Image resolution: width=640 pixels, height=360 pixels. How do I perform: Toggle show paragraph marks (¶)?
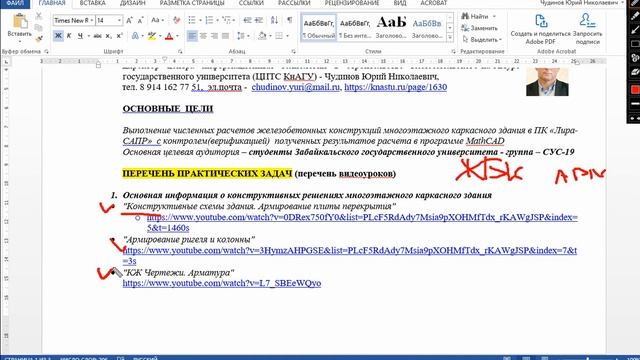[x=289, y=20]
